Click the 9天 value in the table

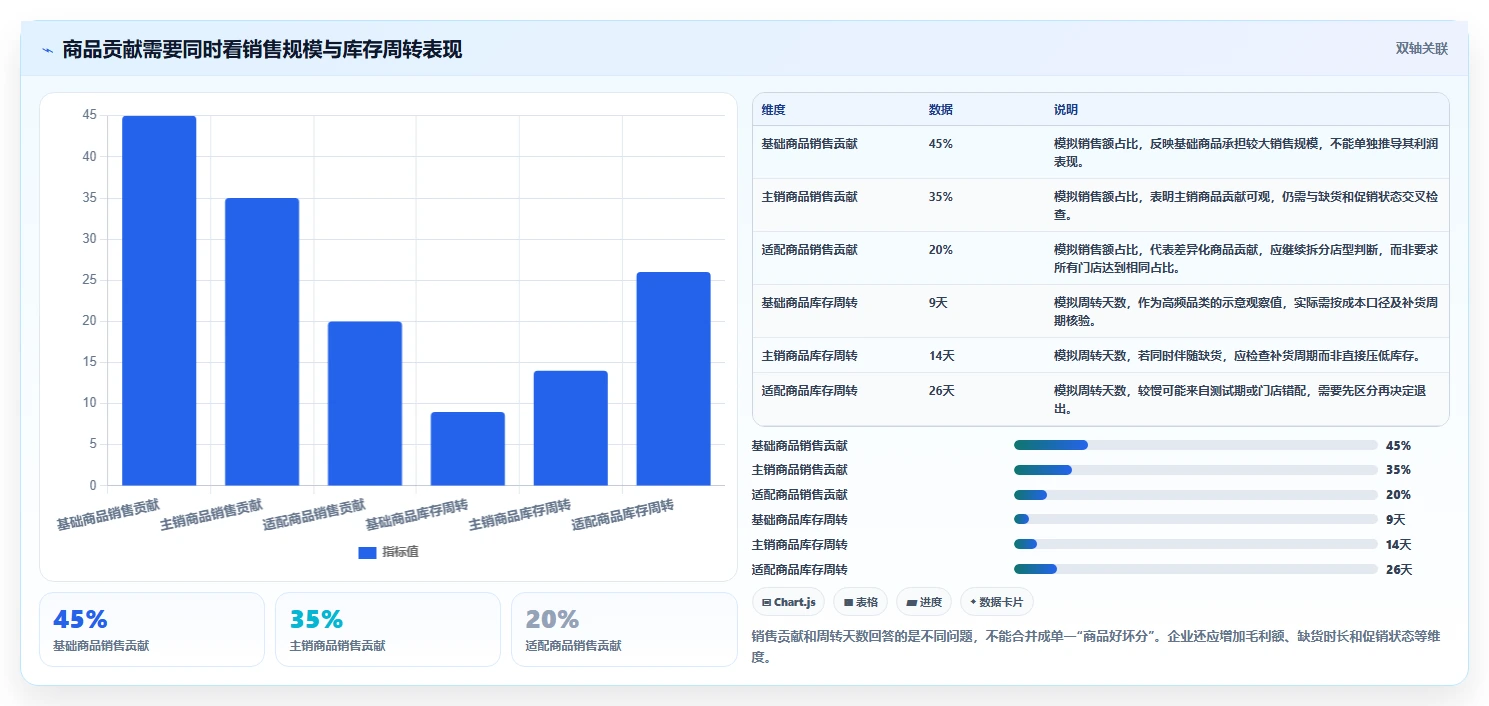(938, 303)
